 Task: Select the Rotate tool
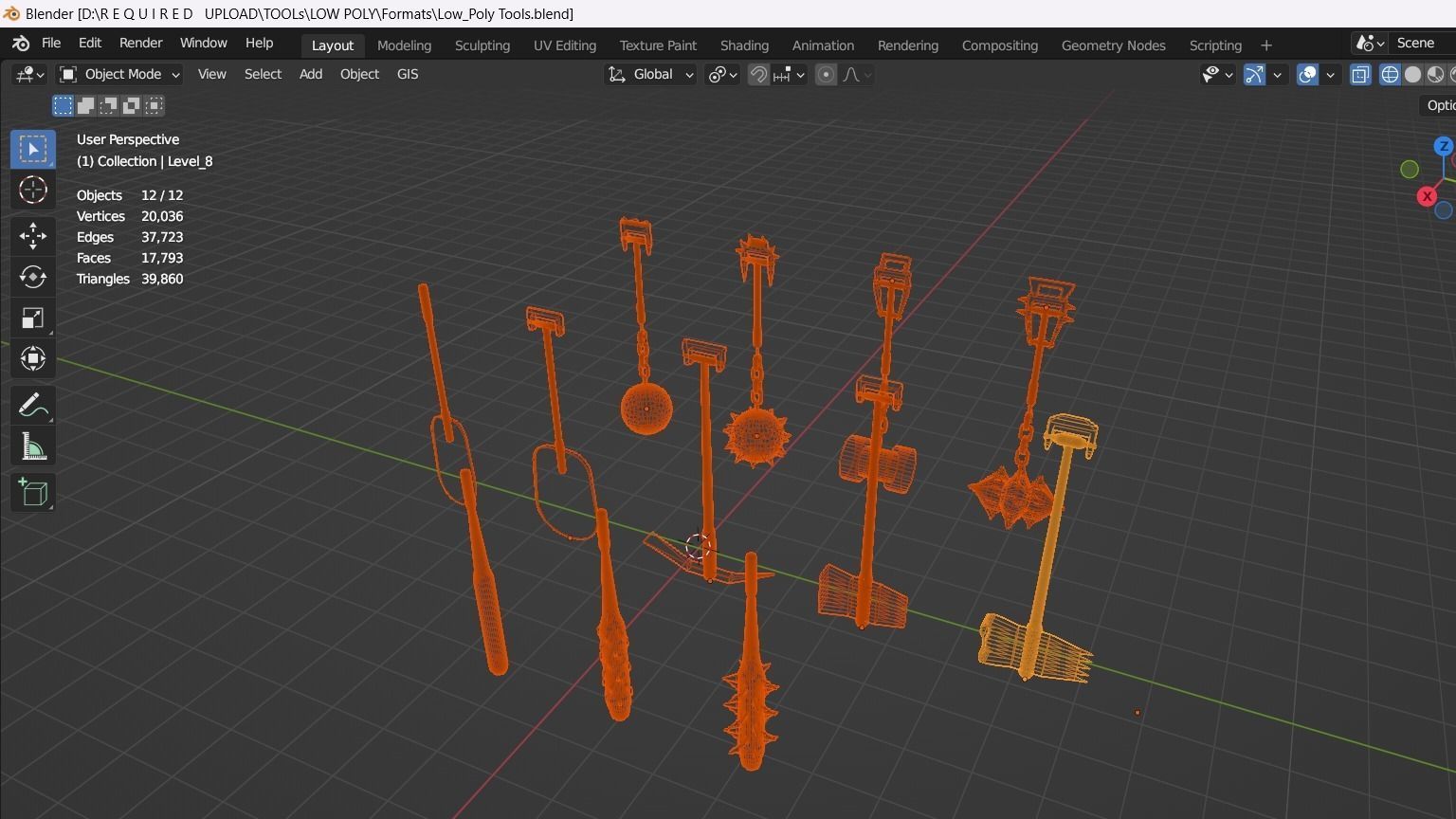tap(33, 276)
